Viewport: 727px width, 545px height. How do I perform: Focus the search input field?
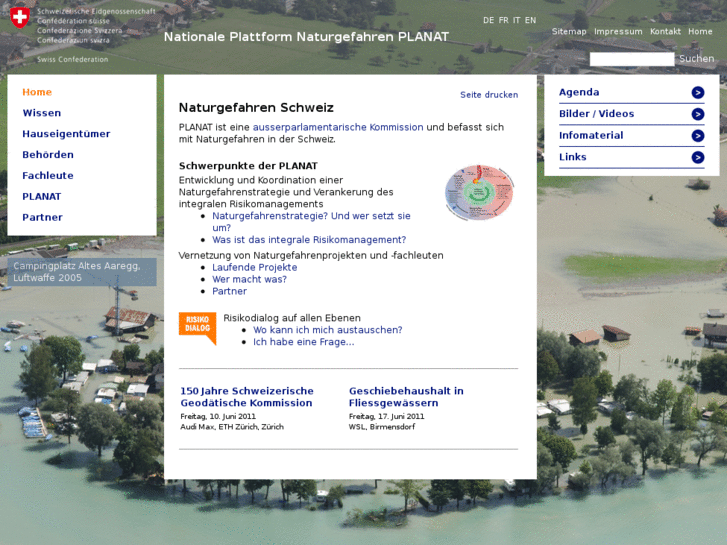pyautogui.click(x=632, y=59)
